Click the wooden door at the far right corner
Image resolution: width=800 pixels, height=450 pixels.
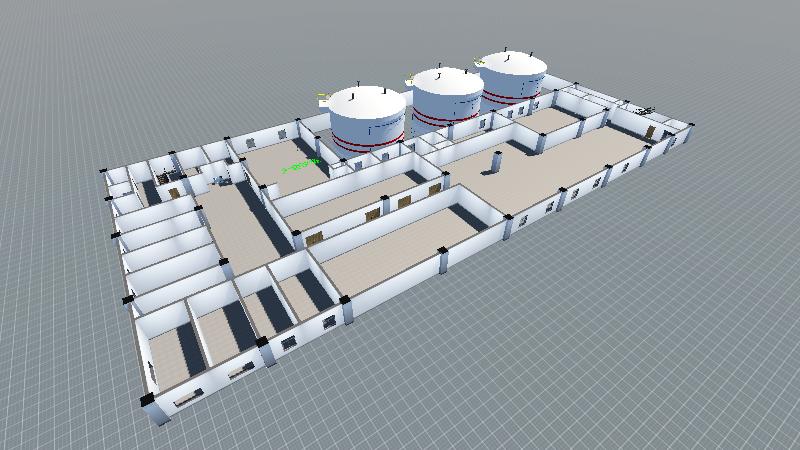650,131
